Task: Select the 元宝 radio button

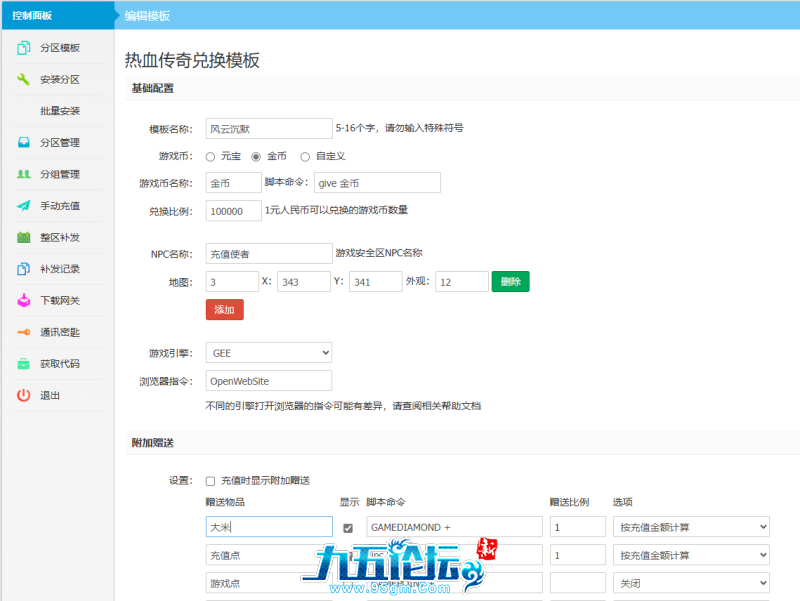Action: pos(210,157)
